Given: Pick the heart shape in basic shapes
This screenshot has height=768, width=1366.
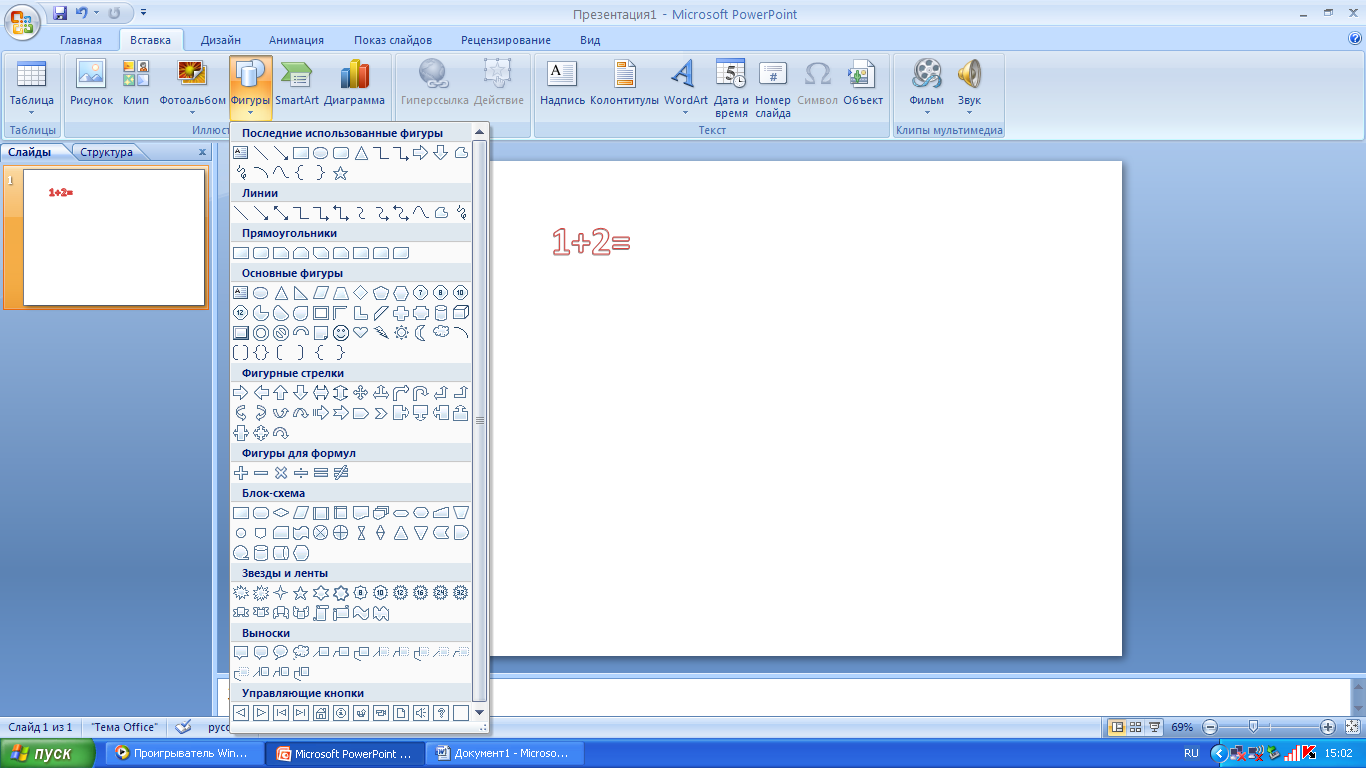Looking at the screenshot, I should pos(360,333).
